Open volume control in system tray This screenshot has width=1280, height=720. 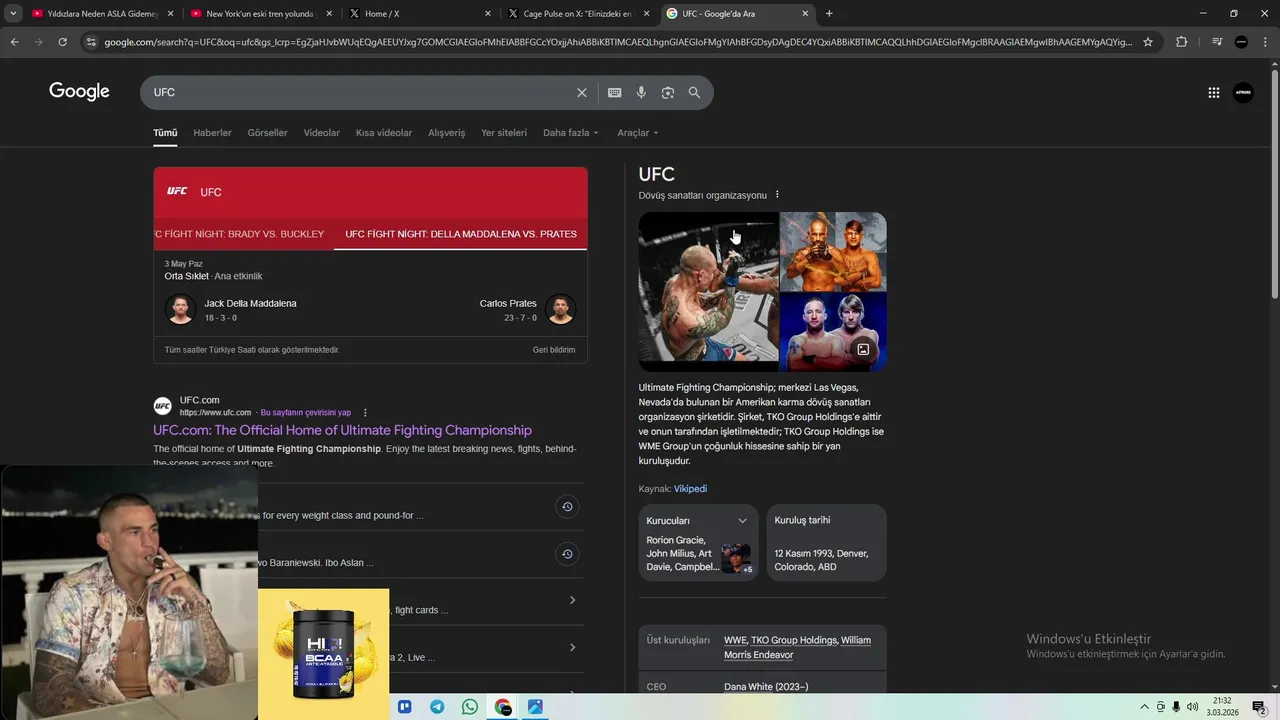coord(1192,707)
